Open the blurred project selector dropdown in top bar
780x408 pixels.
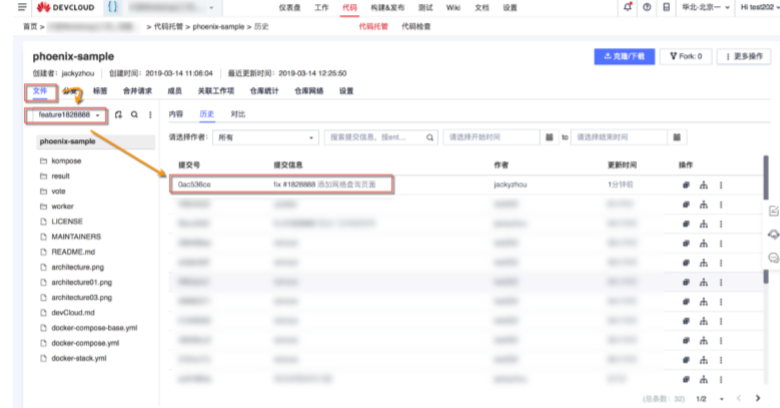[172, 7]
